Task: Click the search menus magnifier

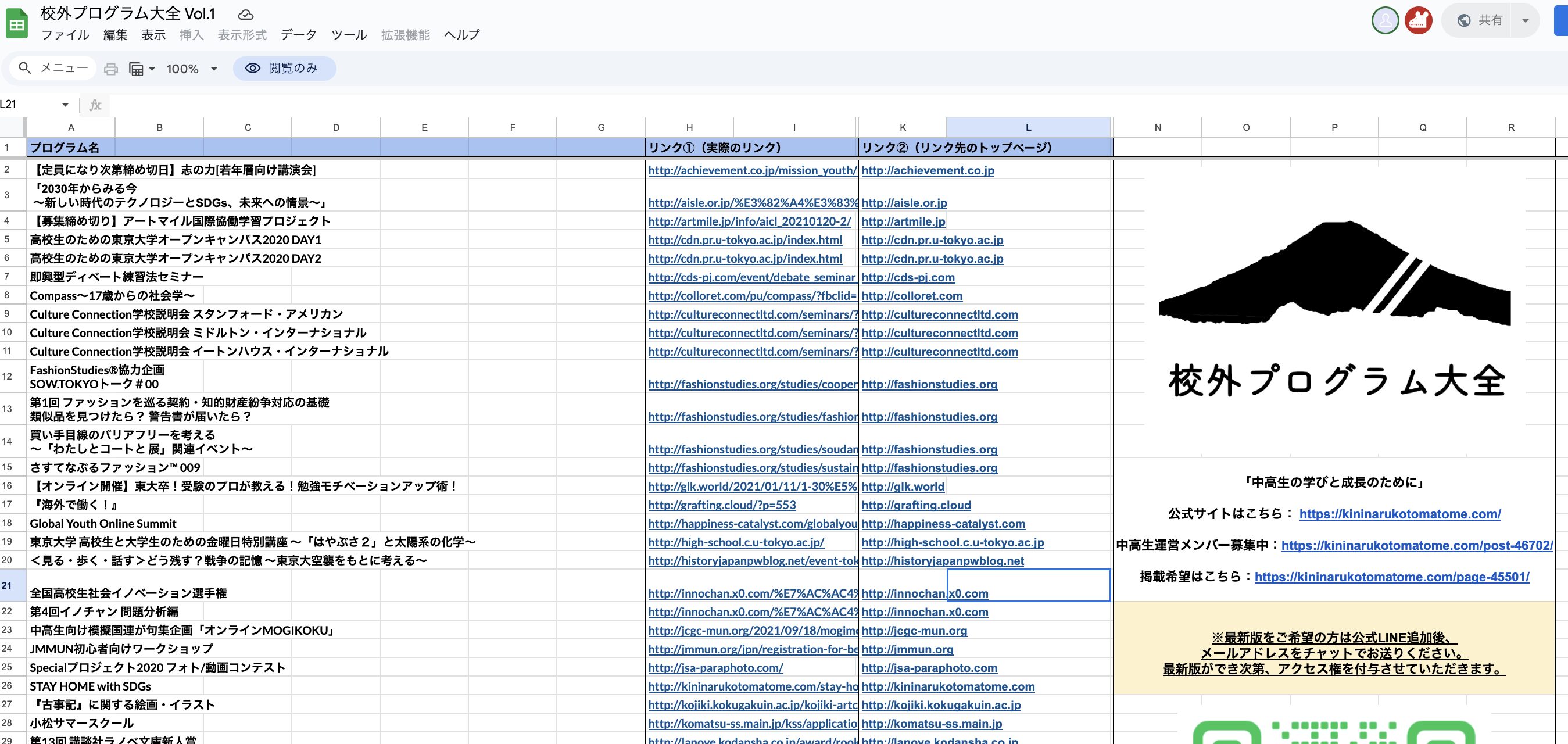Action: (24, 68)
